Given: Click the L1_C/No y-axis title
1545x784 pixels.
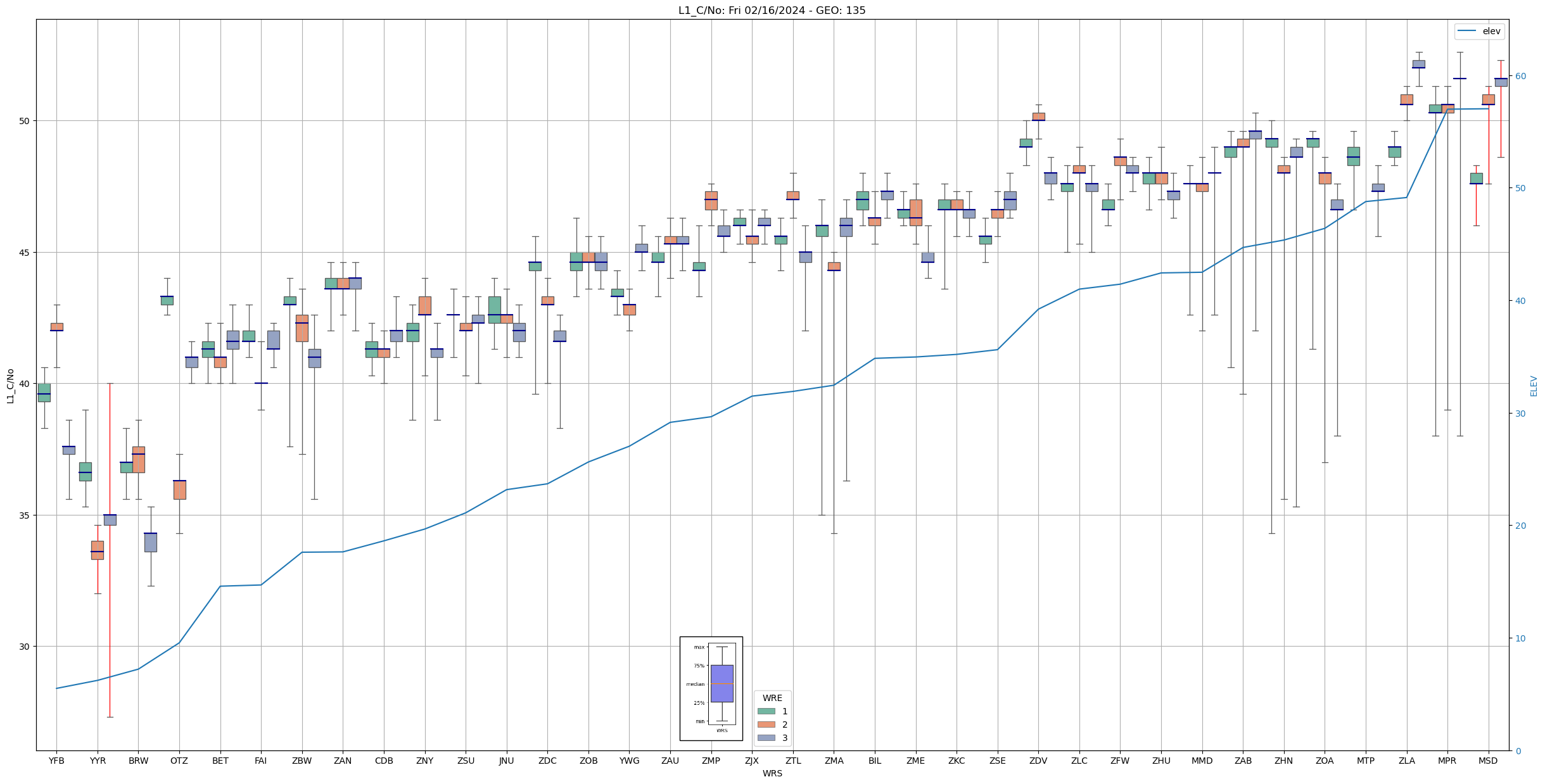Looking at the screenshot, I should click(10, 385).
